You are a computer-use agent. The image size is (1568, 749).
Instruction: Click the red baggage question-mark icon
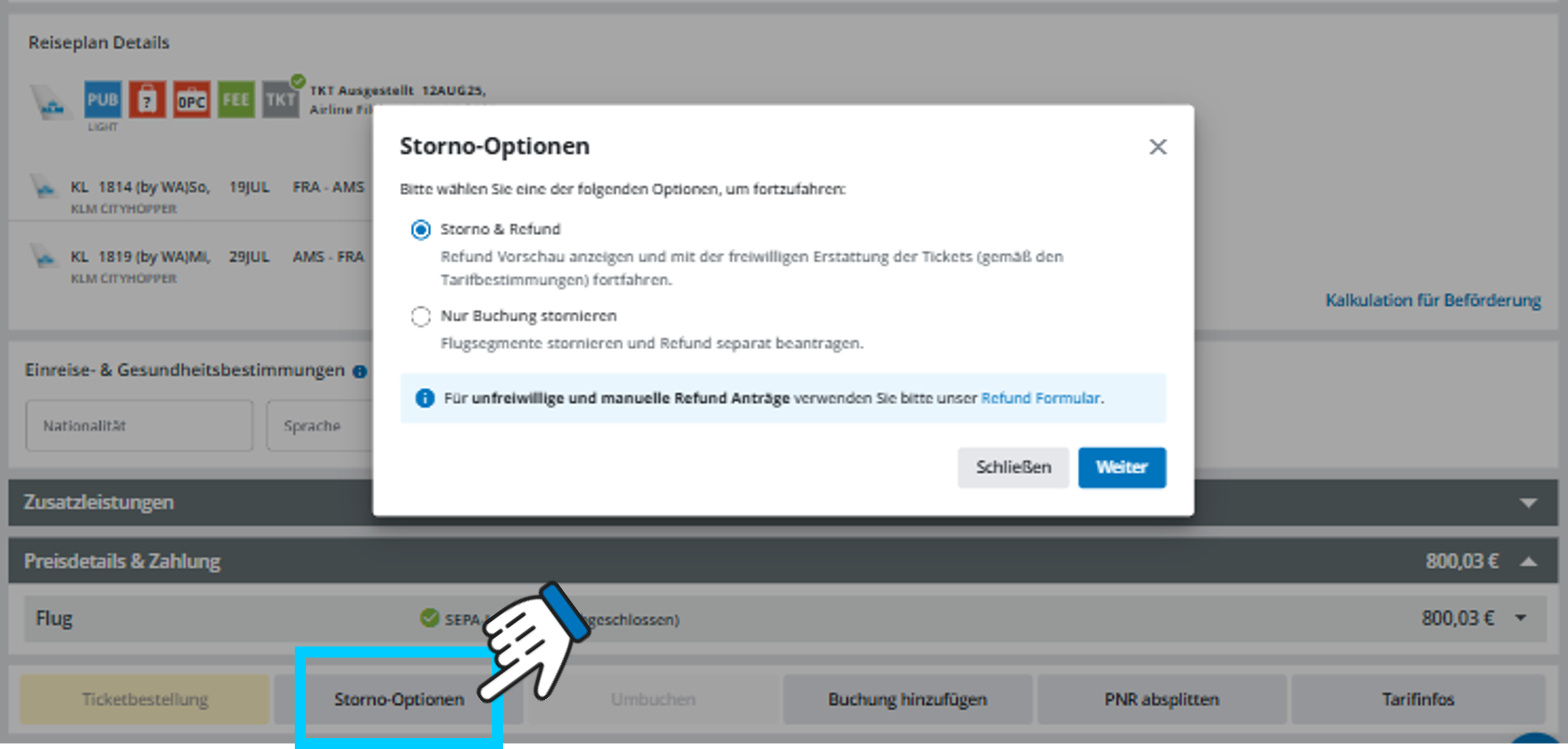coord(147,99)
